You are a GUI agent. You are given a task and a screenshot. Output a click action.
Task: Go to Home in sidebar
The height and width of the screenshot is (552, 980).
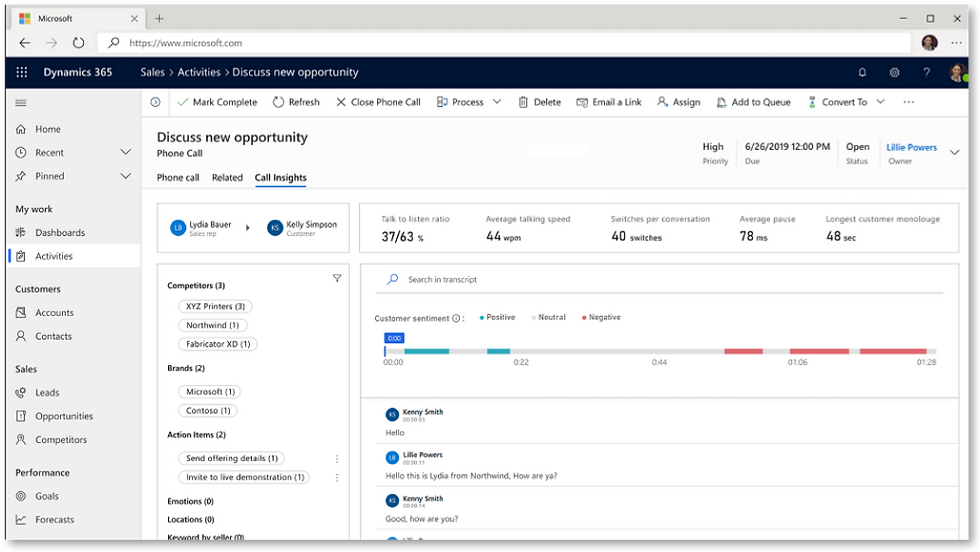click(x=48, y=129)
